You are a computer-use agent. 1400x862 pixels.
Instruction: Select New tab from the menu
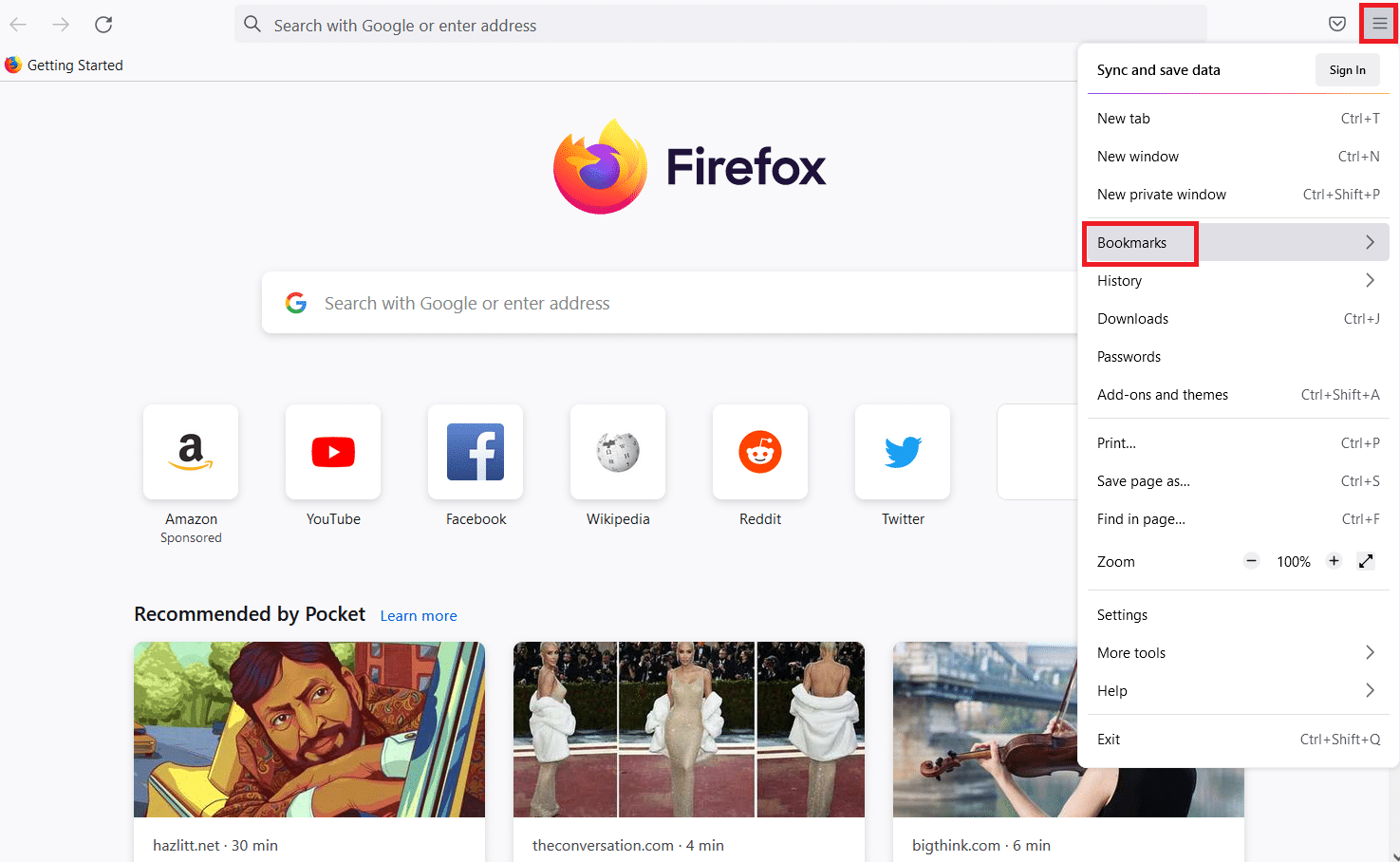click(x=1238, y=118)
